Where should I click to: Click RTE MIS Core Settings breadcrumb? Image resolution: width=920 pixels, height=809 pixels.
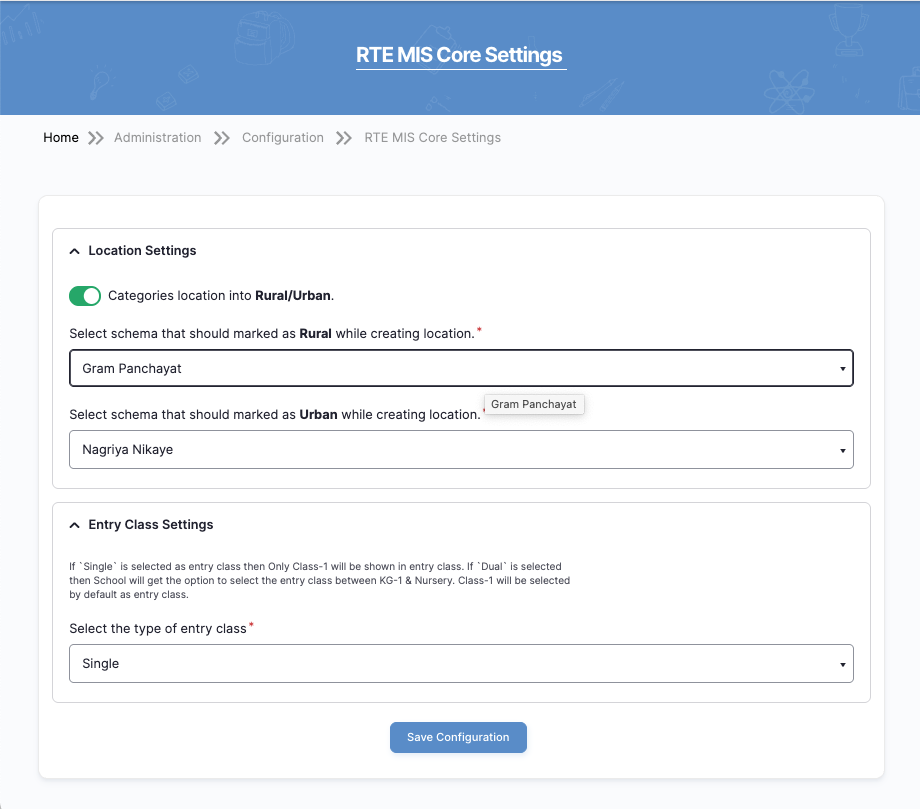pyautogui.click(x=432, y=138)
